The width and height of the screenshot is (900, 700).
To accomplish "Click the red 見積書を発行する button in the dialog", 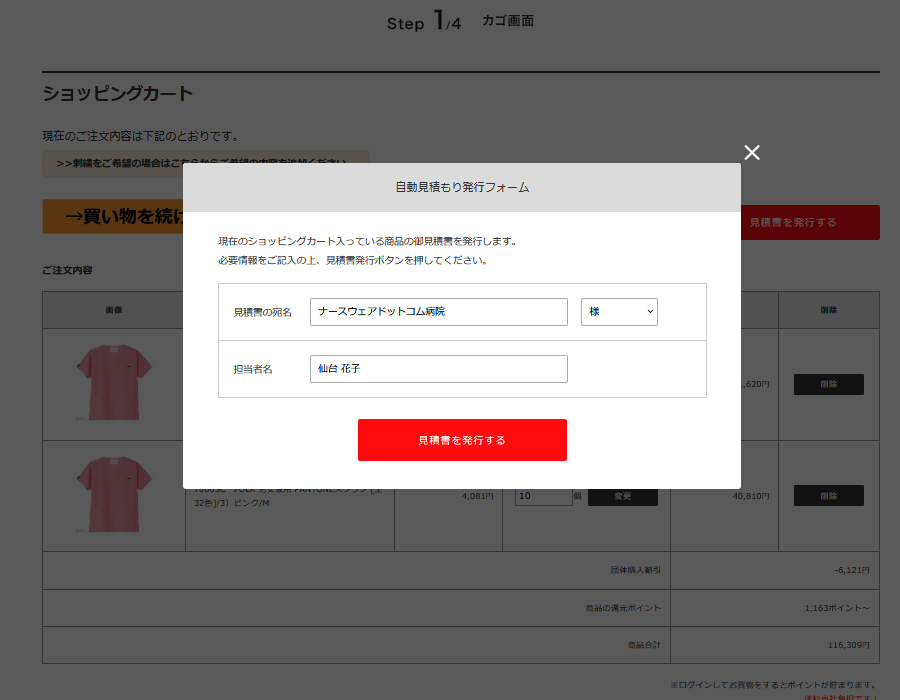I will (462, 440).
